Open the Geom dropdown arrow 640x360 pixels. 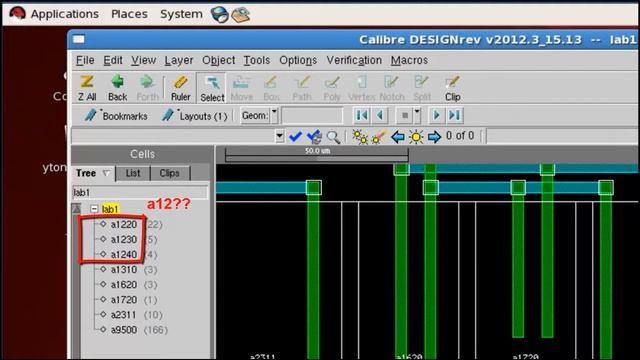[x=274, y=116]
